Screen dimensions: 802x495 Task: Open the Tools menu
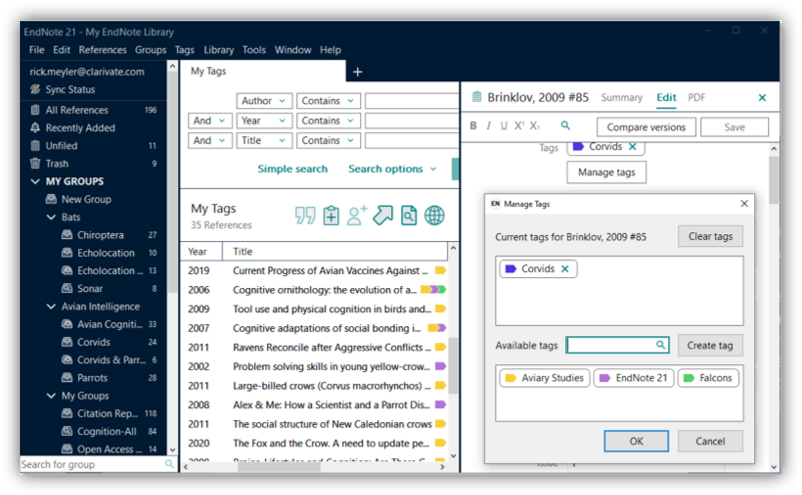tap(254, 50)
